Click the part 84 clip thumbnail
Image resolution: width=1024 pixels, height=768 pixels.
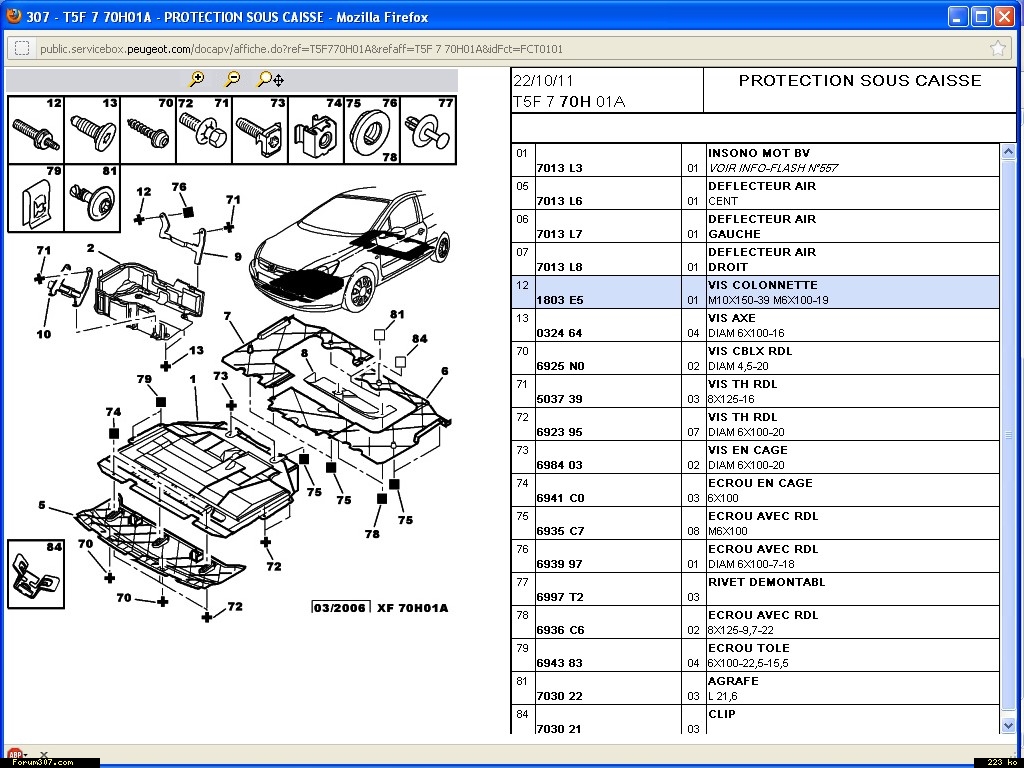coord(36,574)
